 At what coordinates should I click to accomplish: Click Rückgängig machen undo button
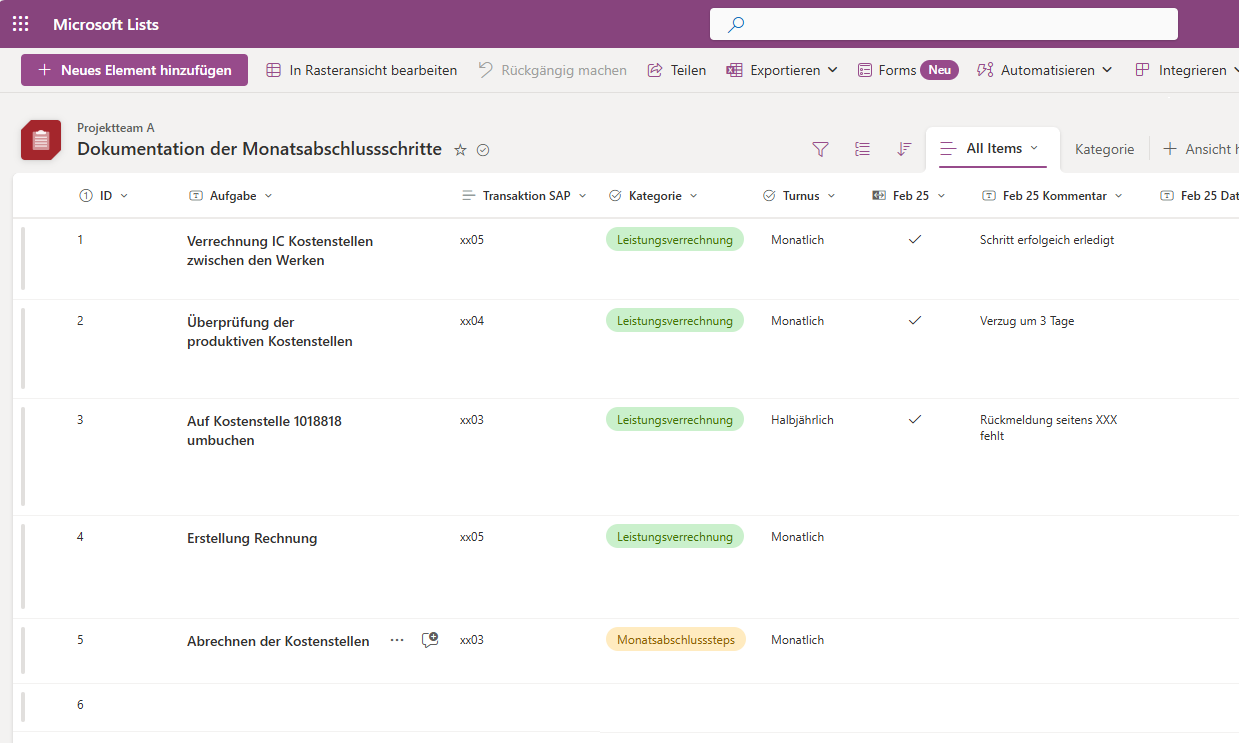[552, 70]
